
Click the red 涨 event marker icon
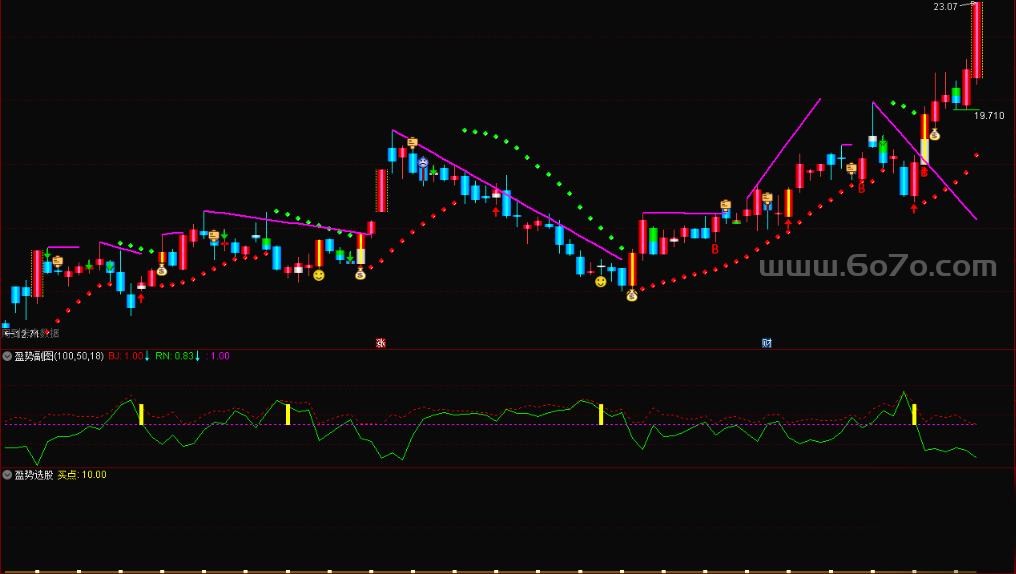pyautogui.click(x=380, y=343)
